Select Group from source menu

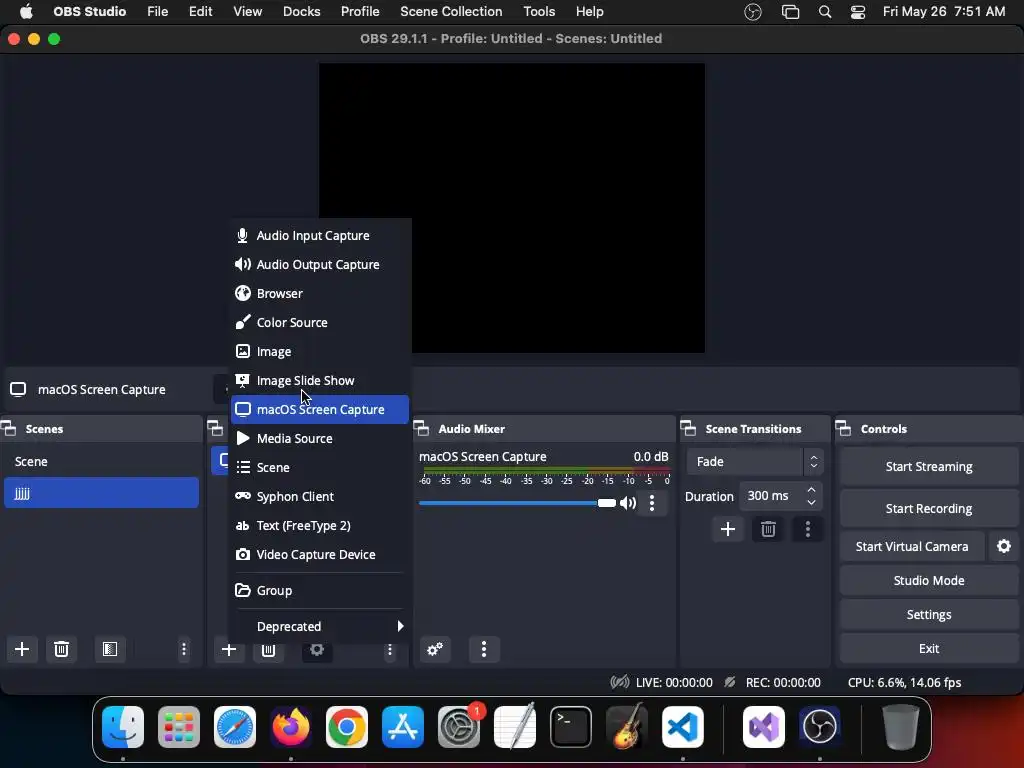[x=320, y=590]
